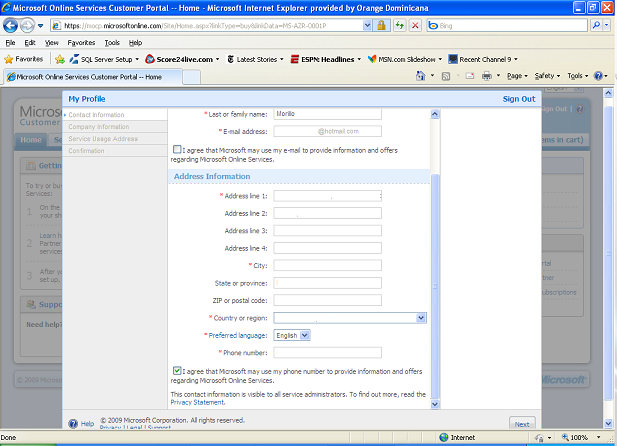Click the Home toolbar icon

tap(421, 76)
